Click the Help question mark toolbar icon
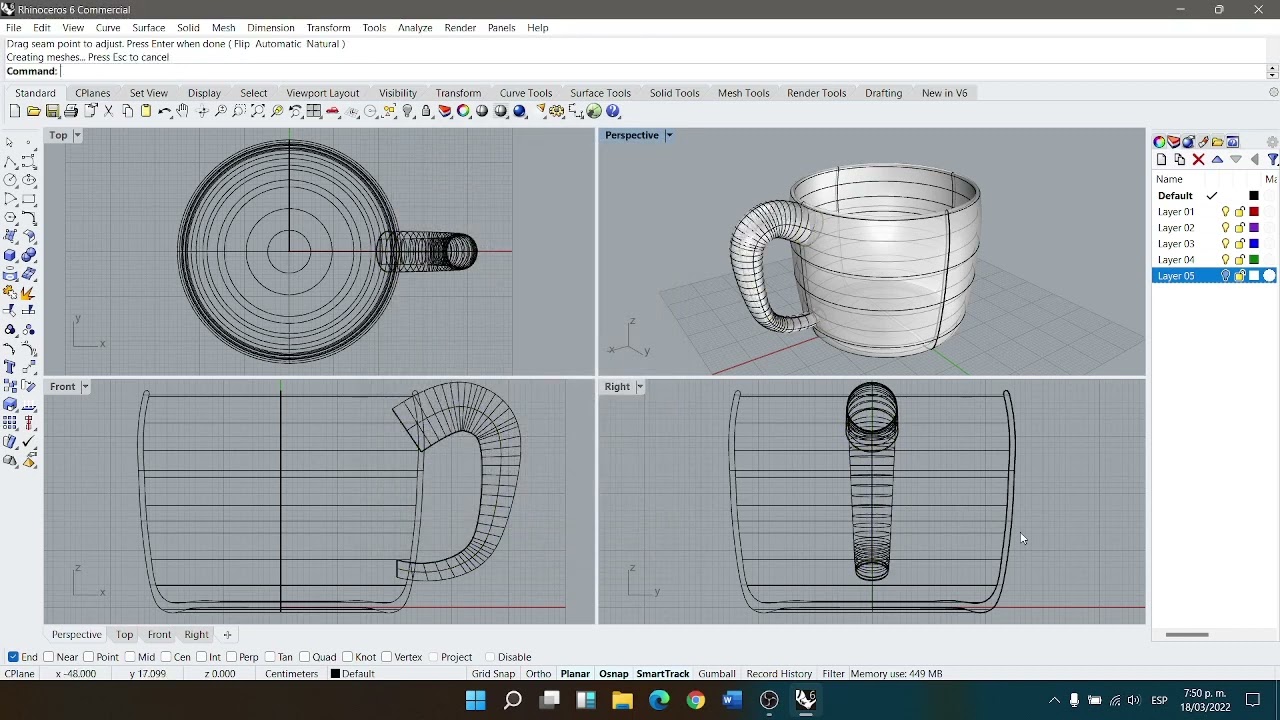This screenshot has width=1280, height=720. click(x=613, y=111)
